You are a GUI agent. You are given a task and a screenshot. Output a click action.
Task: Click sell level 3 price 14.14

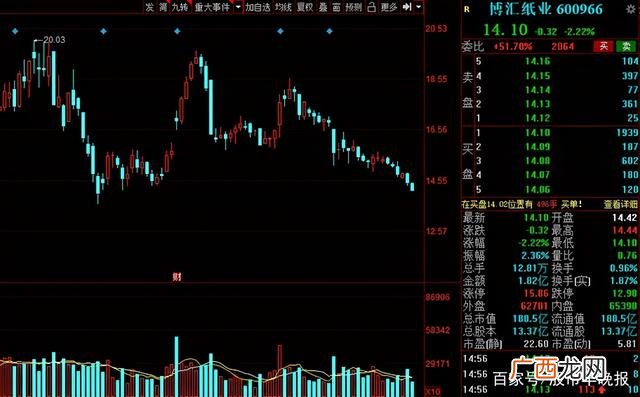click(x=538, y=90)
